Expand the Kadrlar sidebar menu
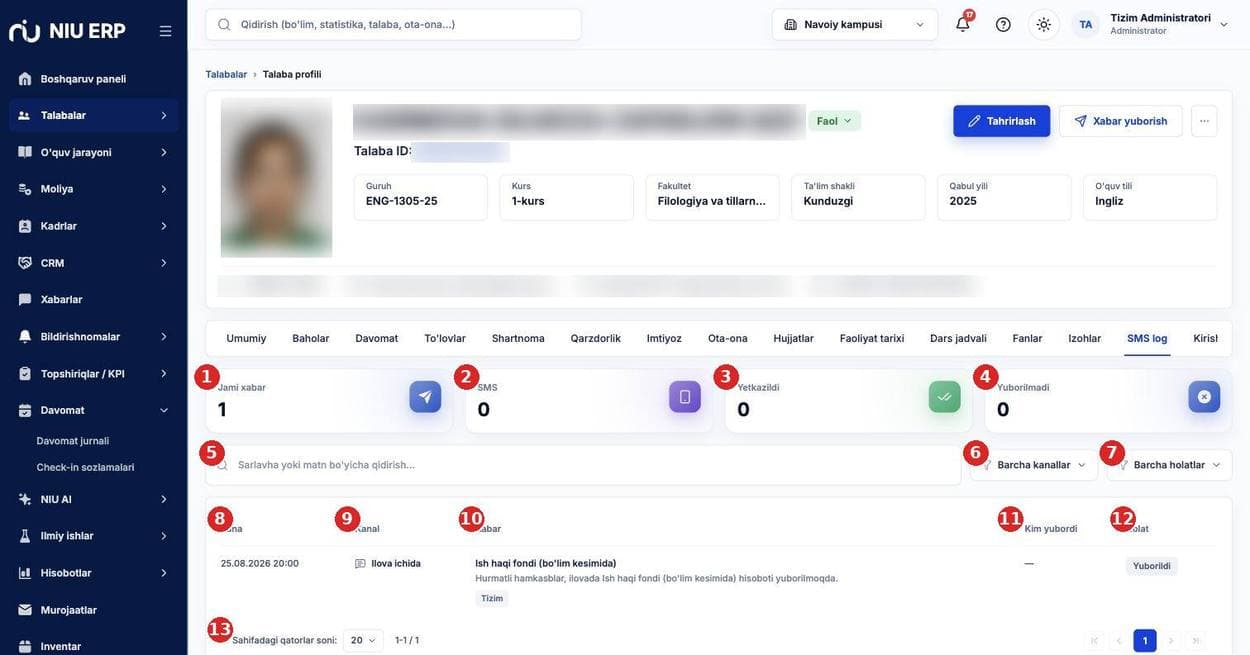Screen dimensions: 1250x655 (94, 226)
